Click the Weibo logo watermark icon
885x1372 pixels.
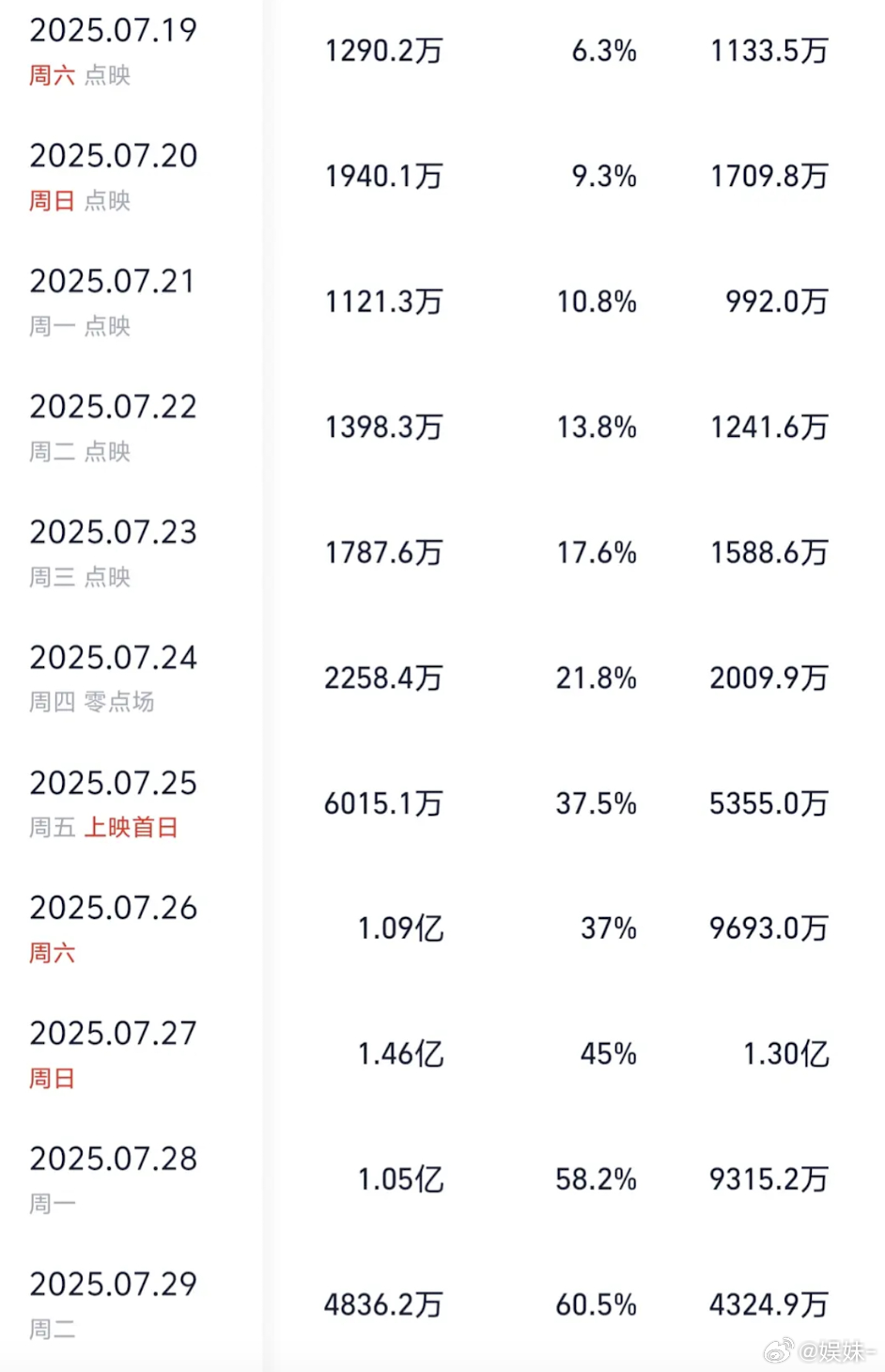click(778, 1351)
